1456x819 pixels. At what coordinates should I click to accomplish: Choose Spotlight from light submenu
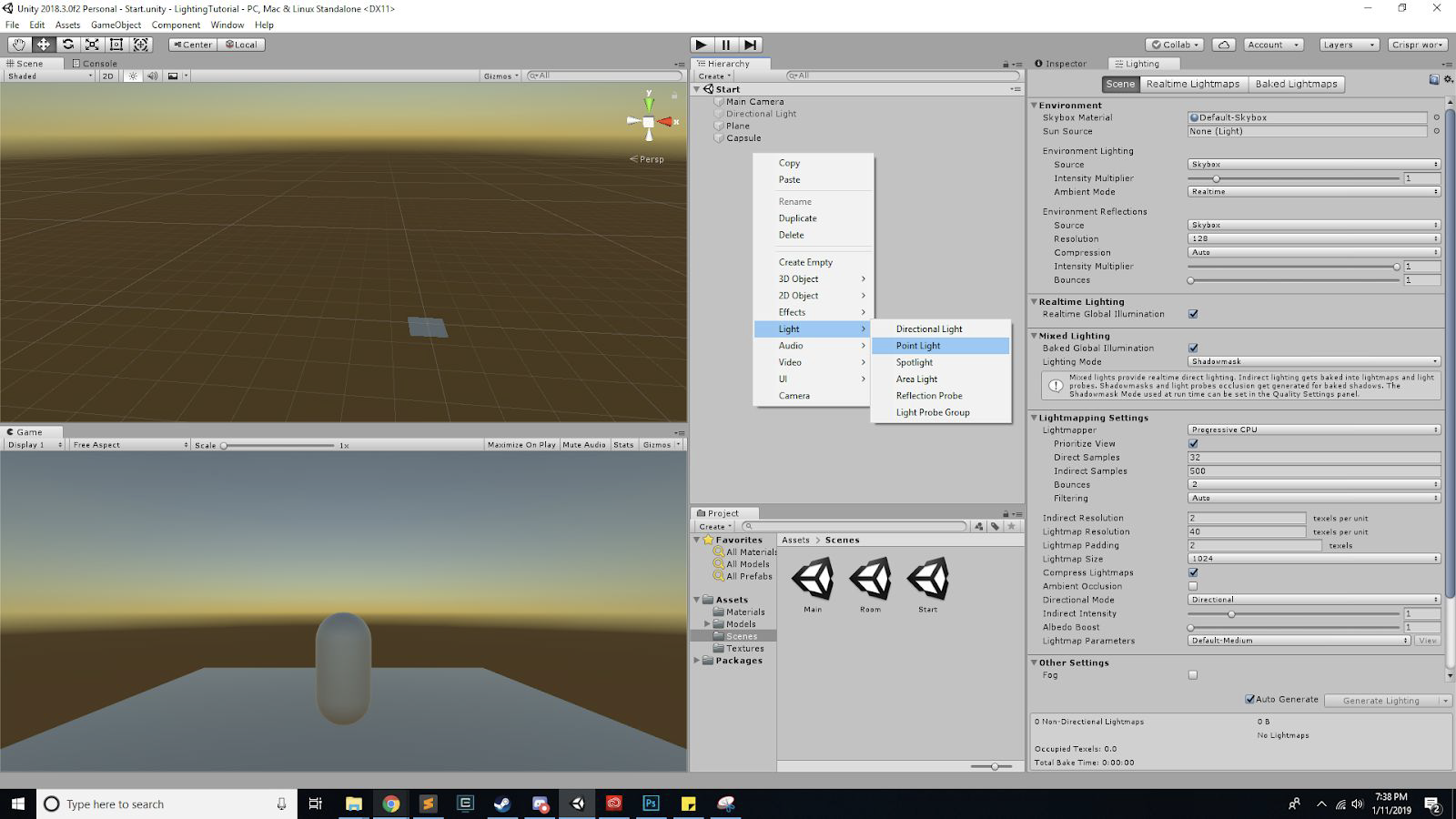(x=941, y=362)
